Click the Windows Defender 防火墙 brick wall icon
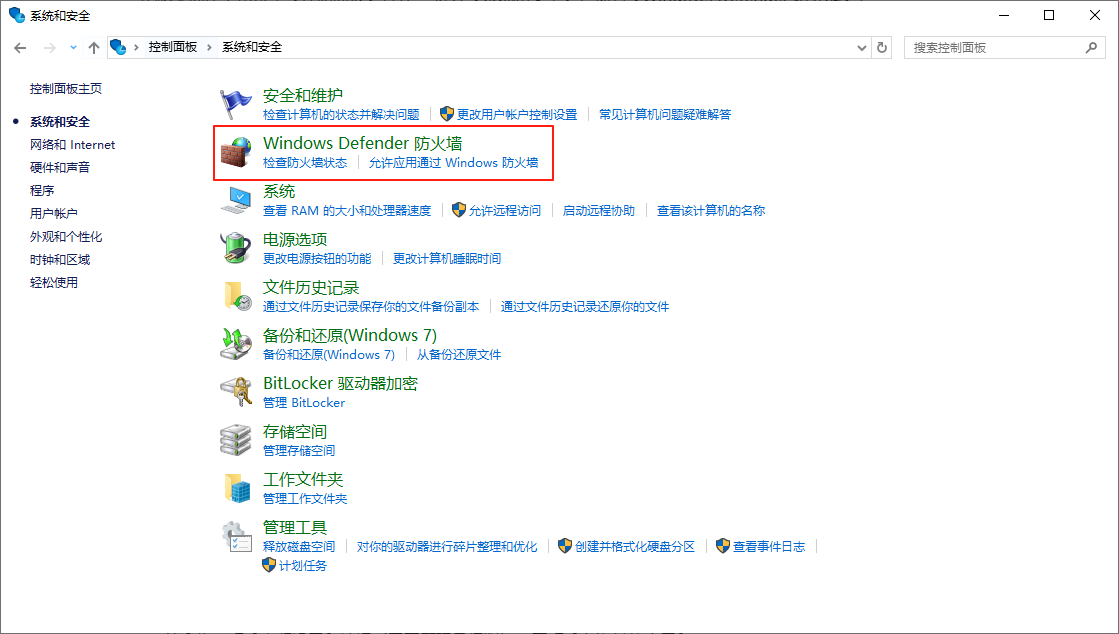Viewport: 1119px width, 634px height. point(236,152)
